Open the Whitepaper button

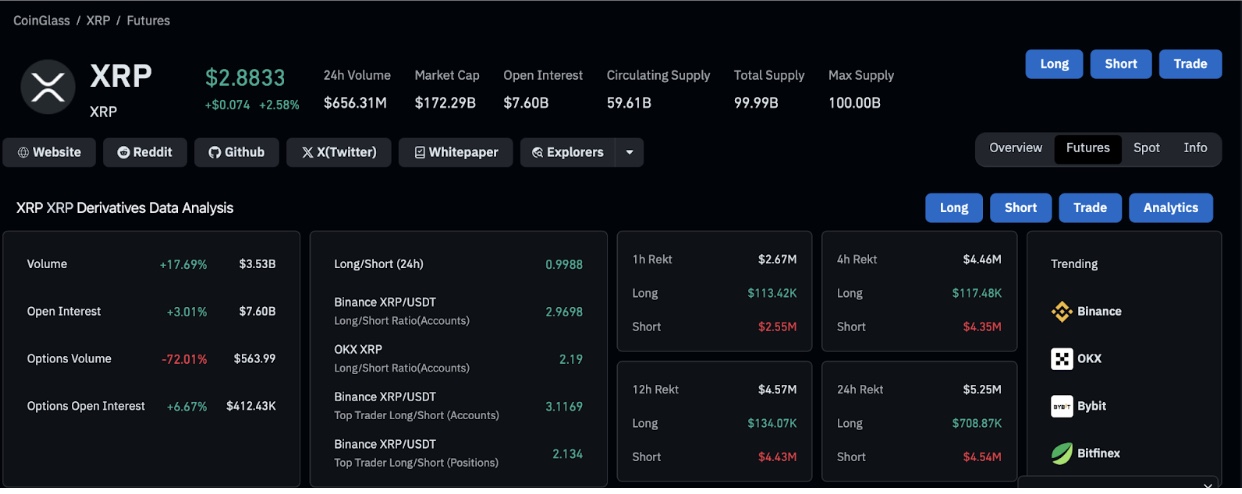456,152
